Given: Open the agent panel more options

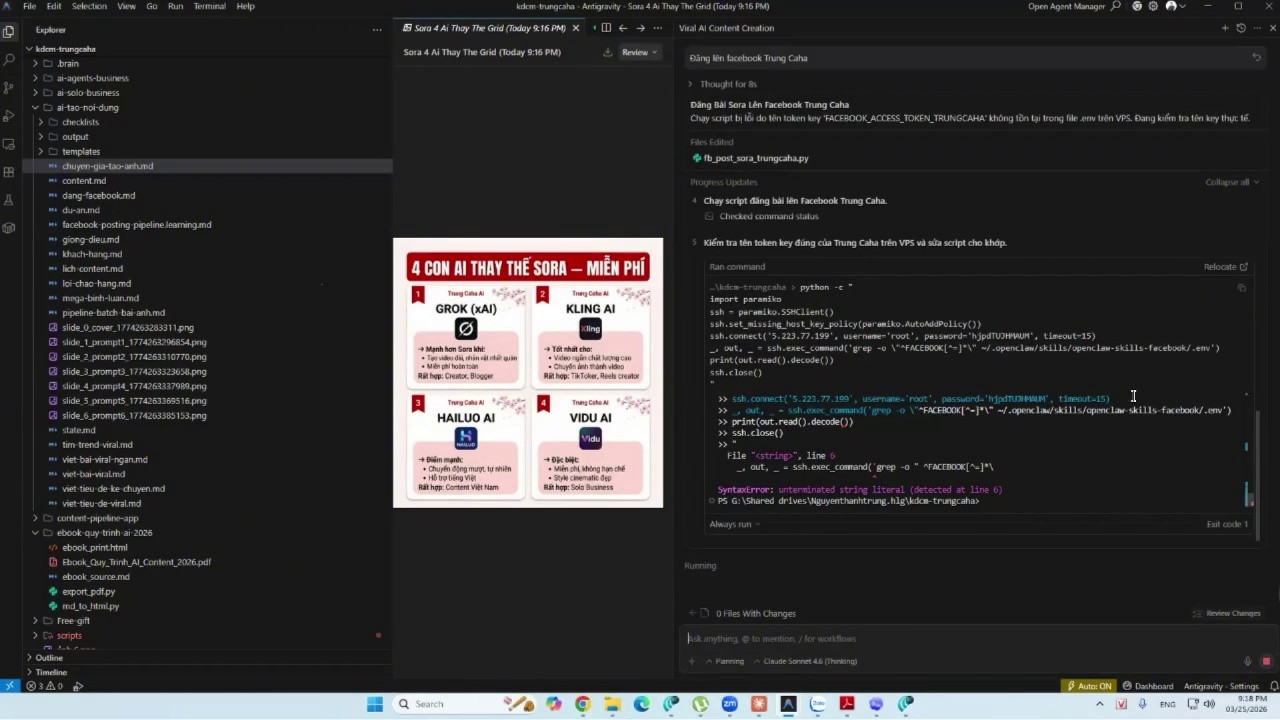Looking at the screenshot, I should 1257,28.
